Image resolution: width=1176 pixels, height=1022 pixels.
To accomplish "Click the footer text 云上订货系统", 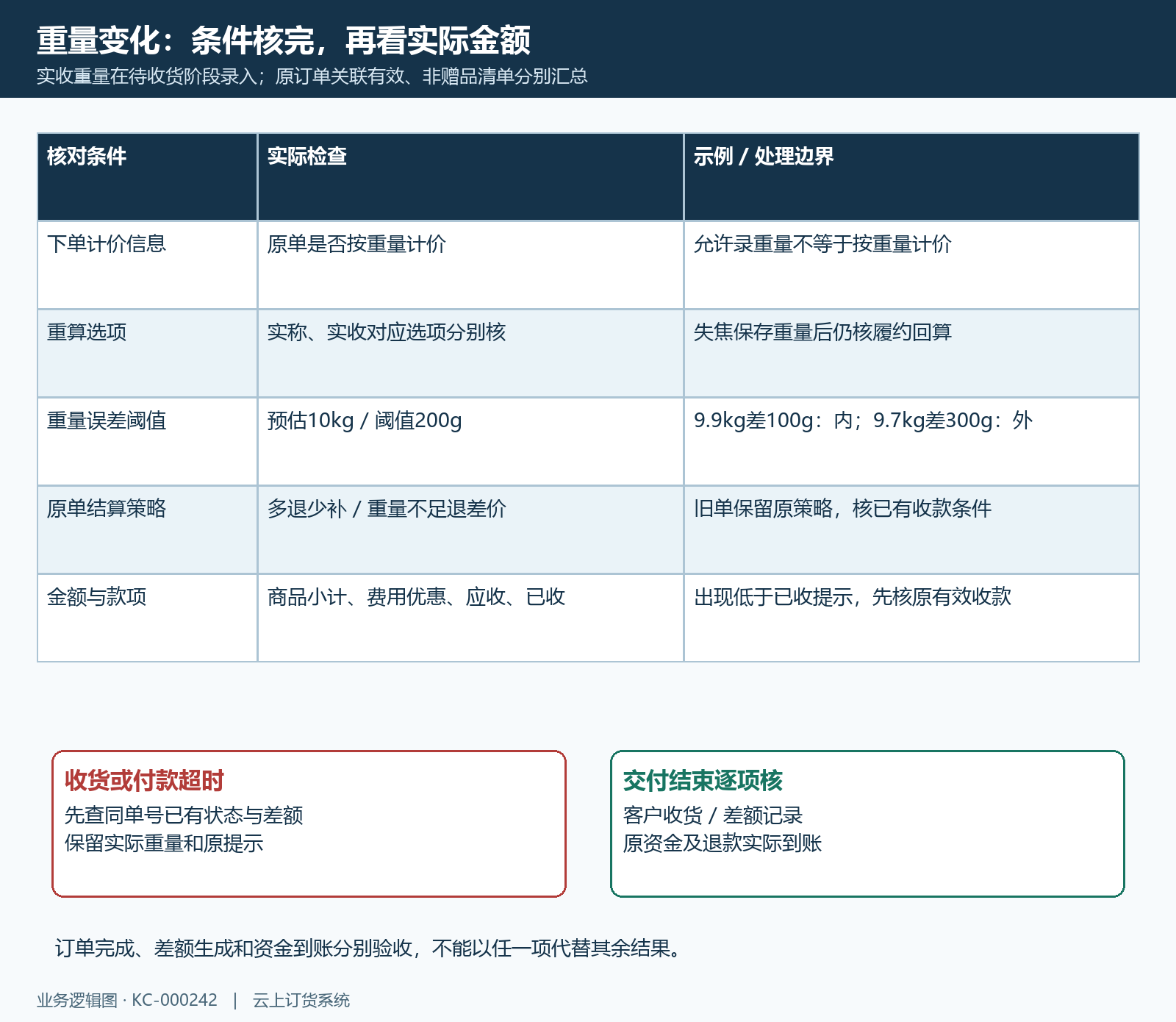I will click(x=301, y=1000).
